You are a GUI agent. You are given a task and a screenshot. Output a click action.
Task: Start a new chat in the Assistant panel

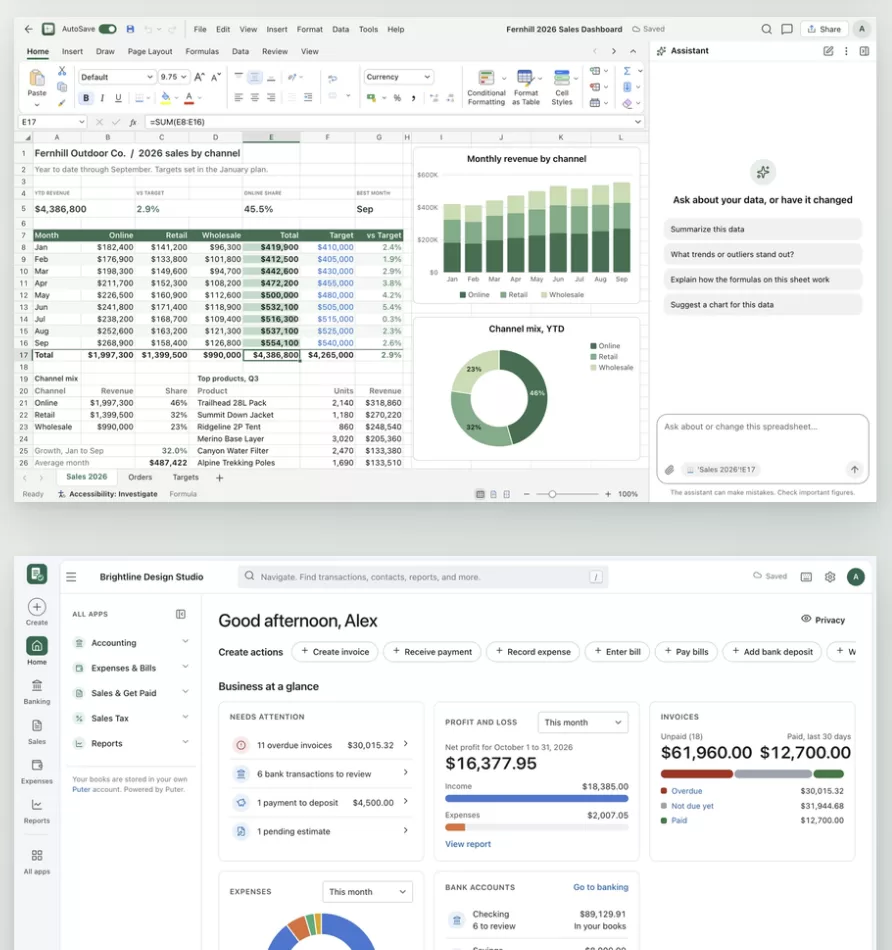828,51
